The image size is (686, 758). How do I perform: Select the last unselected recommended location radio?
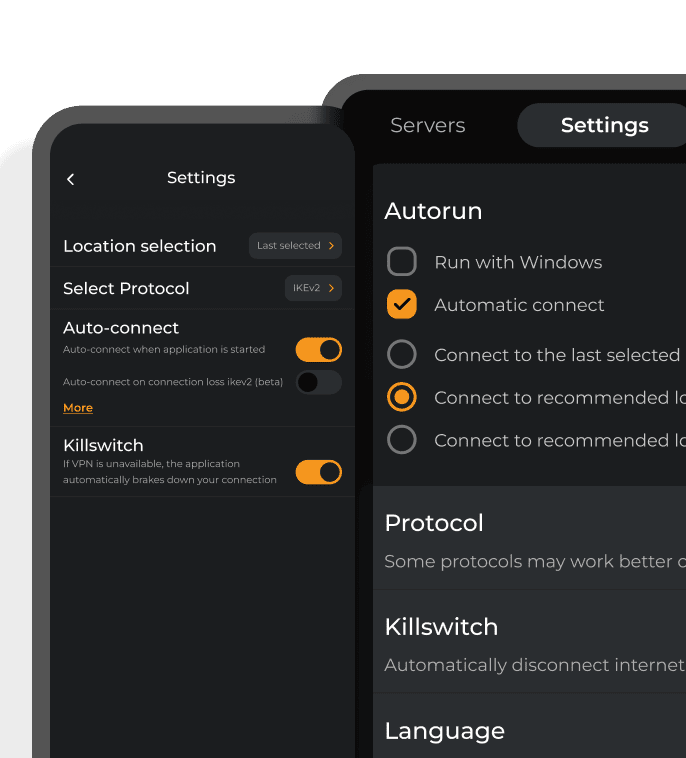click(x=402, y=439)
